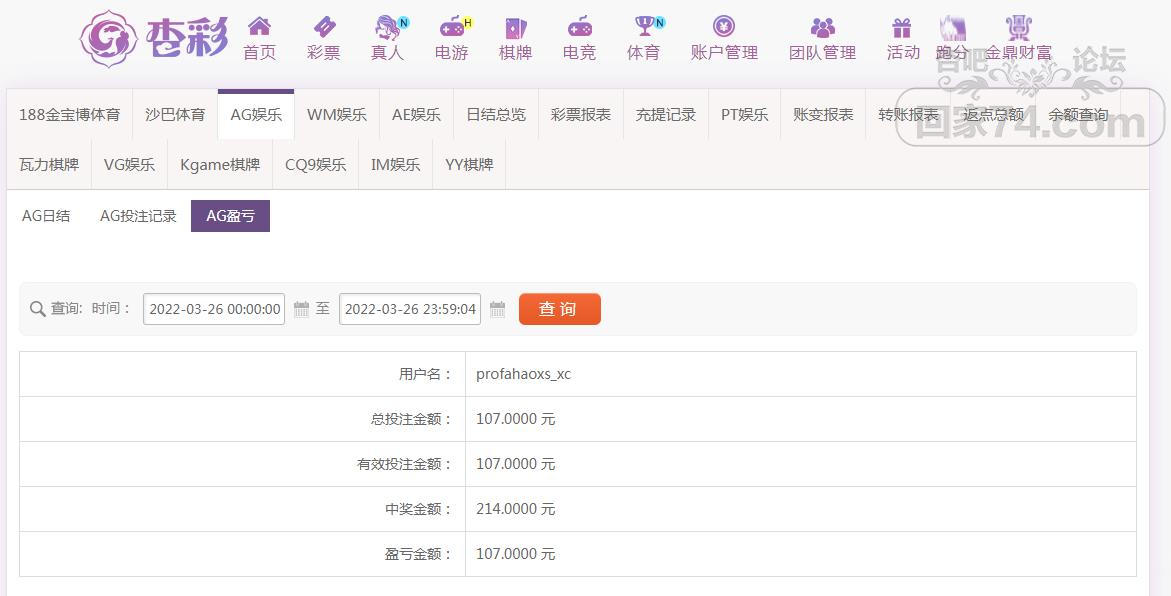Open the 余额查询 tab
1171x596 pixels.
tap(1078, 114)
